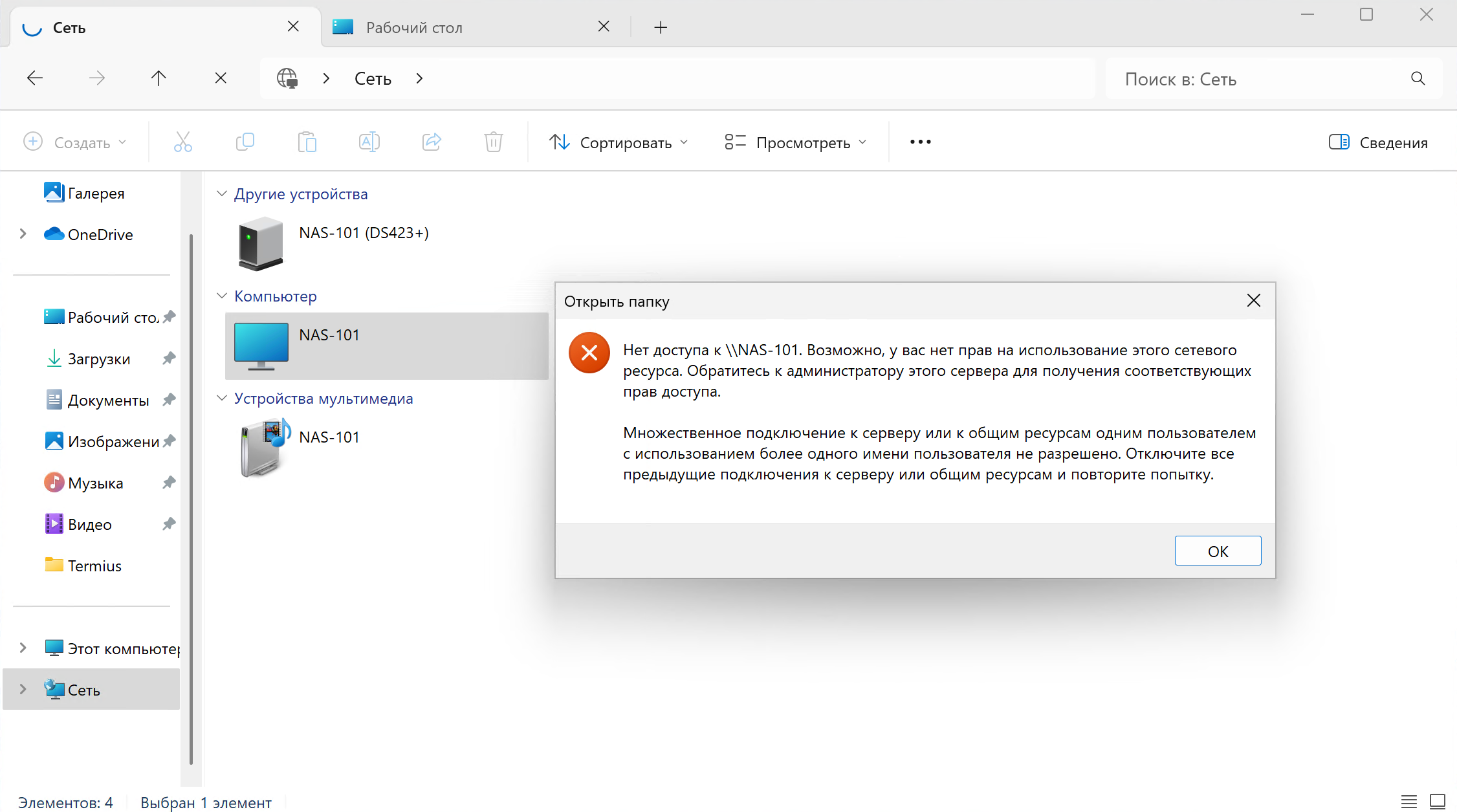The height and width of the screenshot is (812, 1457).
Task: Collapse the Другие устройства group
Action: coord(222,193)
